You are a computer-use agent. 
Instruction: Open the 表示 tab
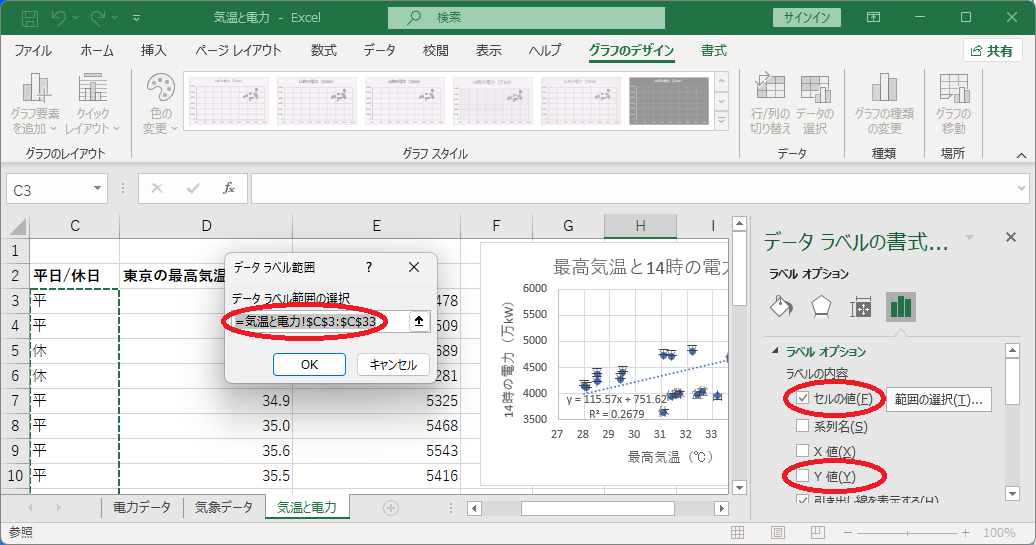(489, 51)
